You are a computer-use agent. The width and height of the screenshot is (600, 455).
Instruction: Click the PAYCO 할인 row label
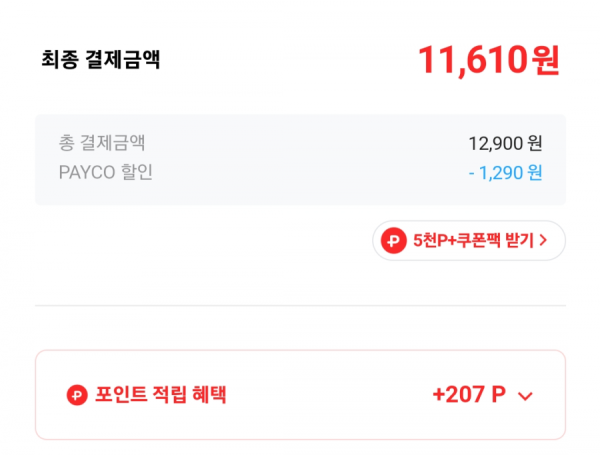click(106, 172)
